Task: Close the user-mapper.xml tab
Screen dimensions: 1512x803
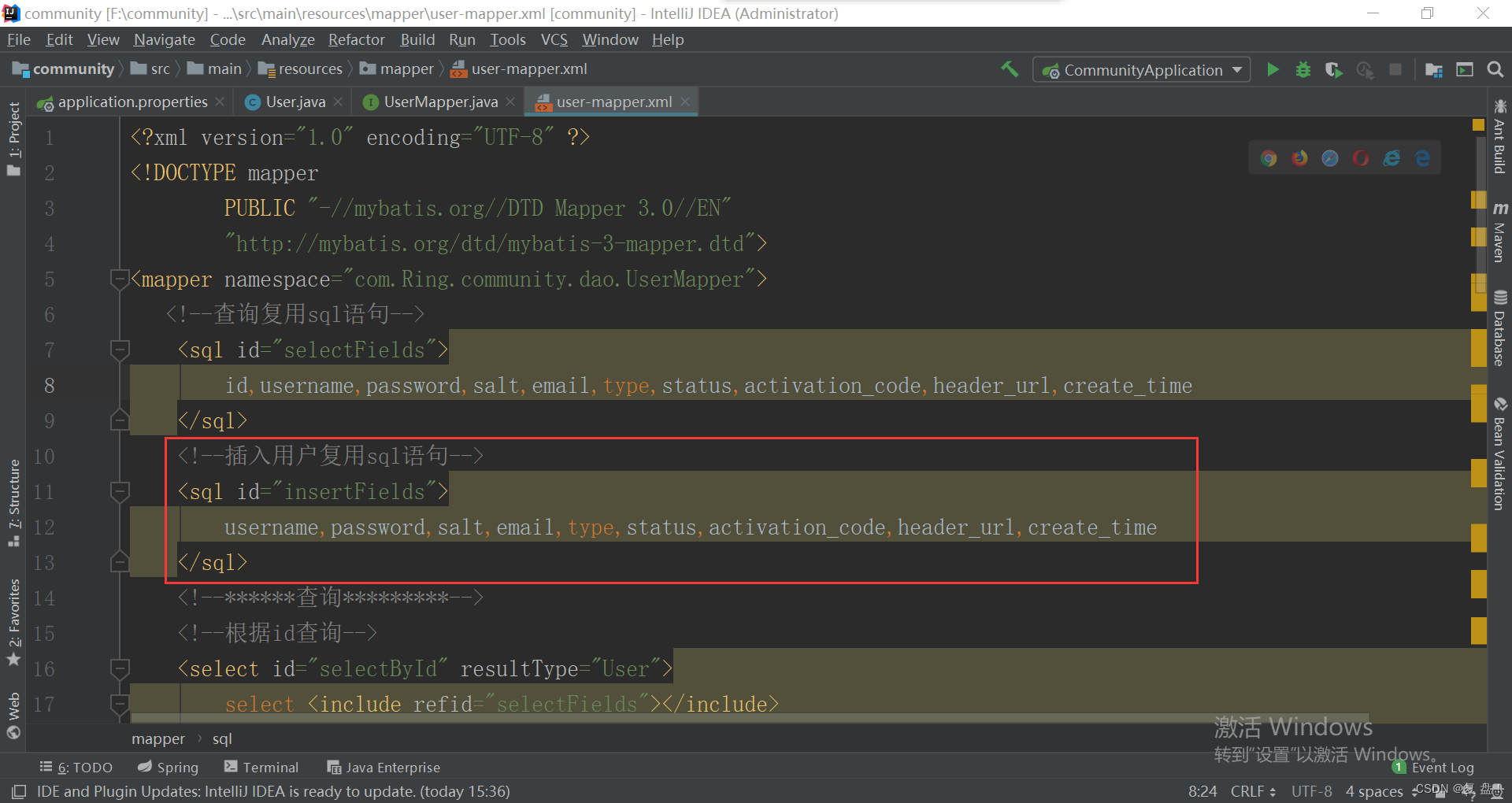Action: [x=685, y=102]
